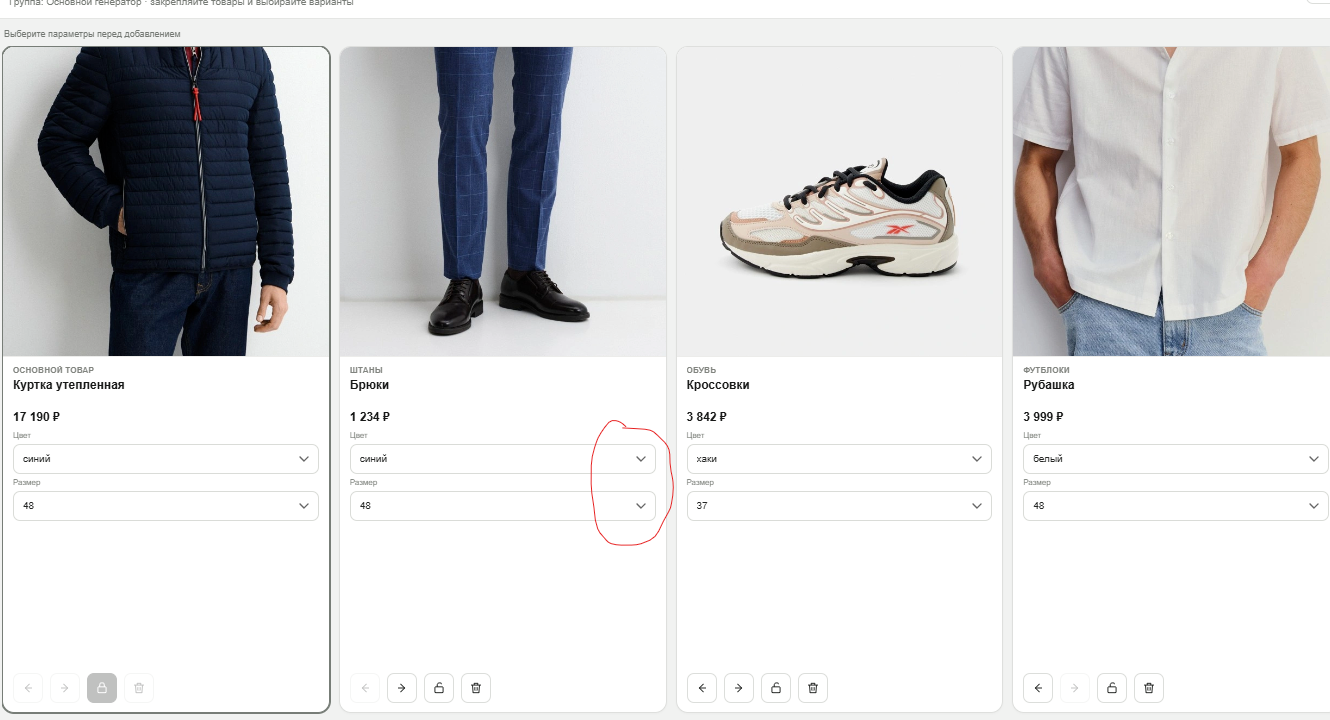Click the product title Рубашка
Screen dimensions: 1330x720
(x=1049, y=385)
